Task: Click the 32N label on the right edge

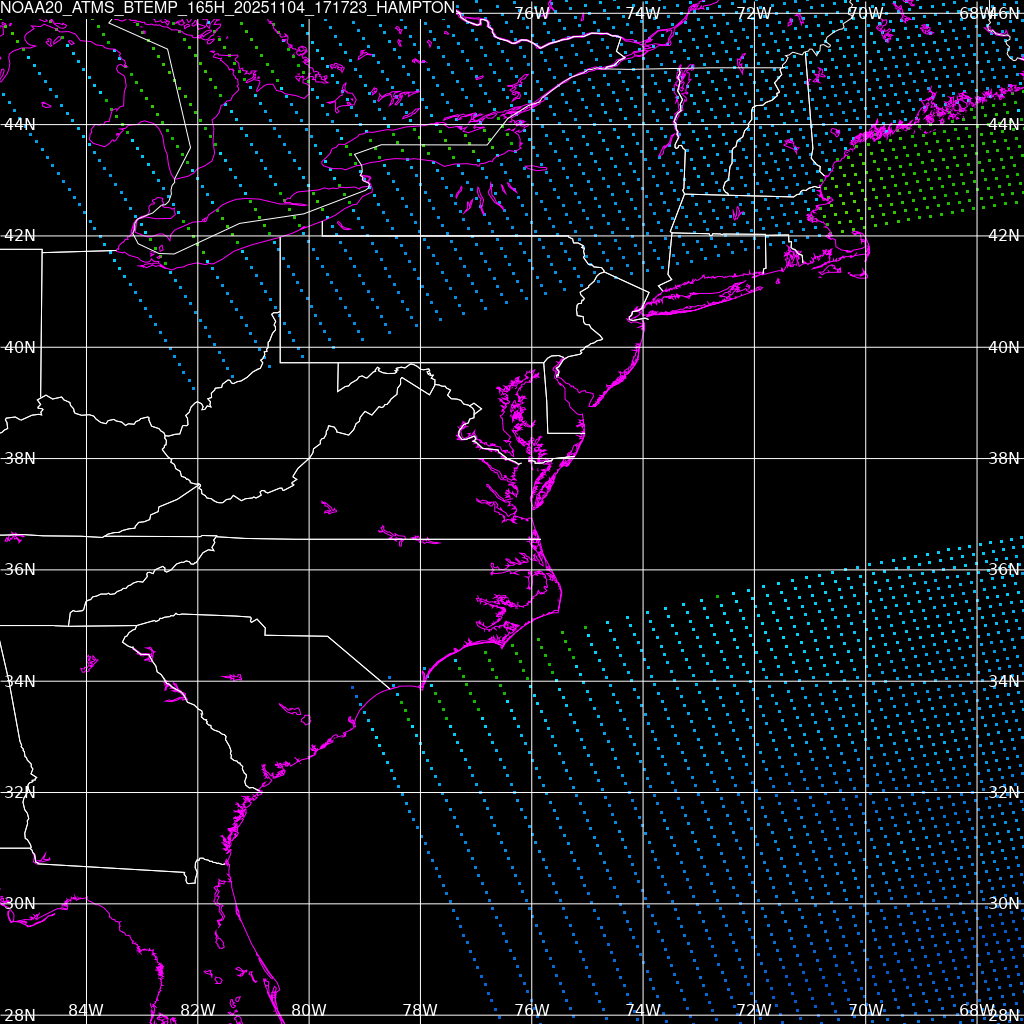Action: (x=1003, y=792)
